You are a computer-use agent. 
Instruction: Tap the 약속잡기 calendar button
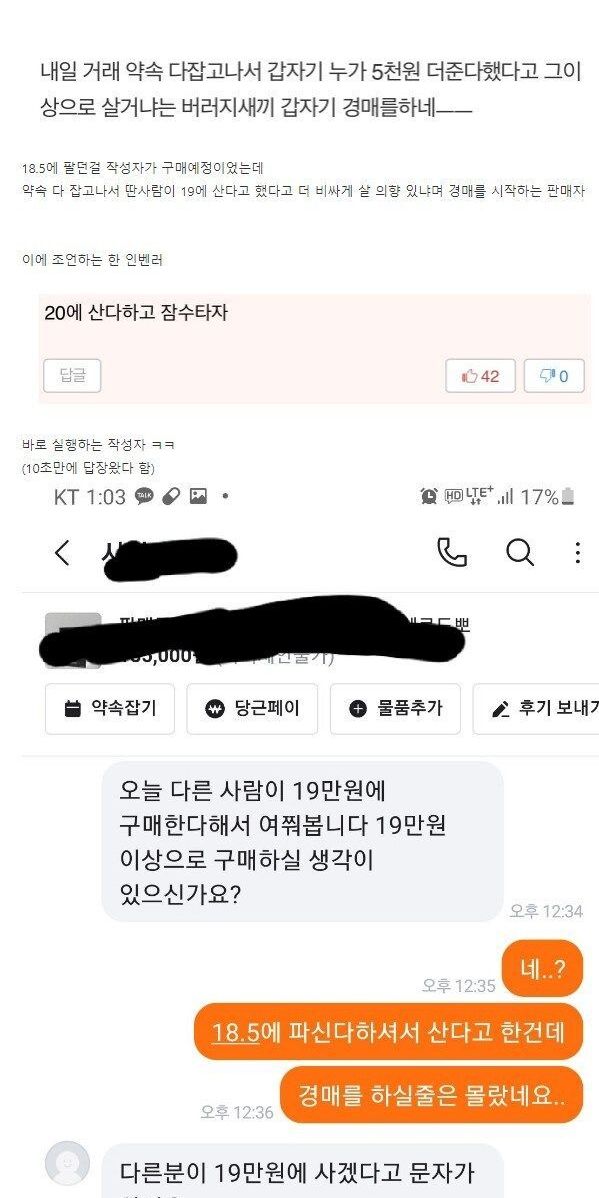110,708
